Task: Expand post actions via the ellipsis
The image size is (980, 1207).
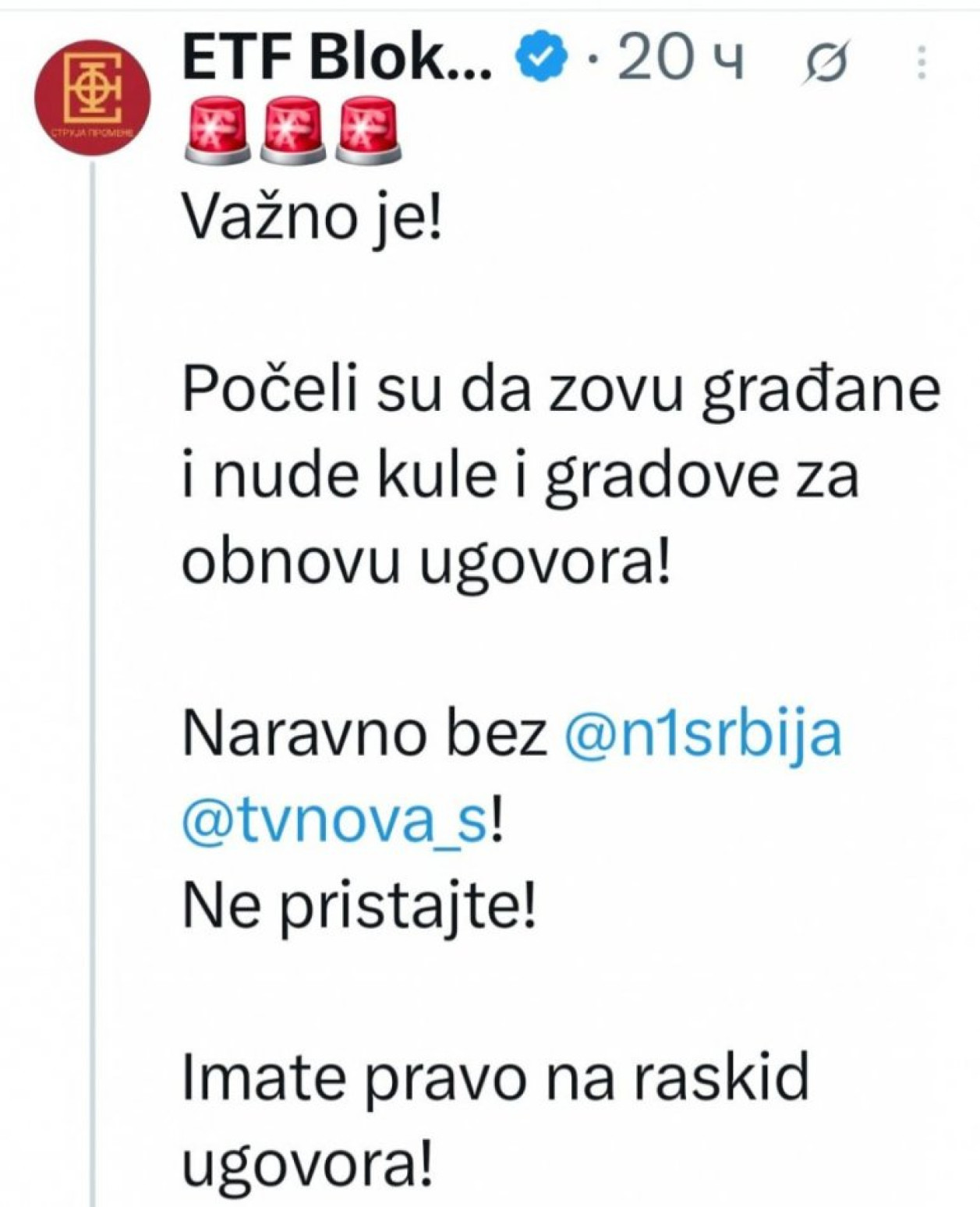Action: [x=921, y=58]
